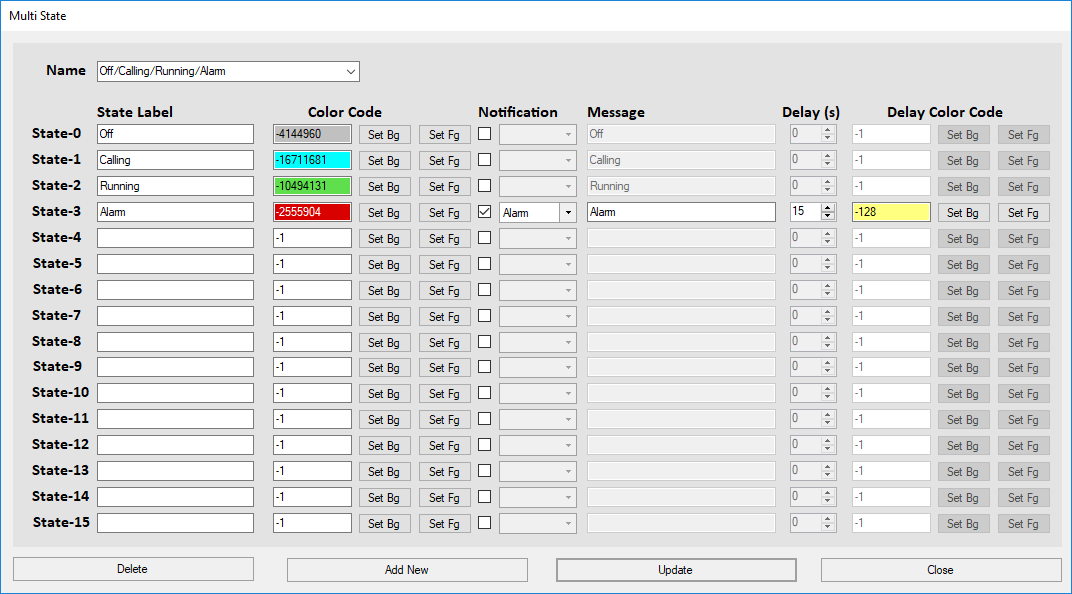The image size is (1072, 594).
Task: Increase State-3 delay with up arrow
Action: [828, 208]
